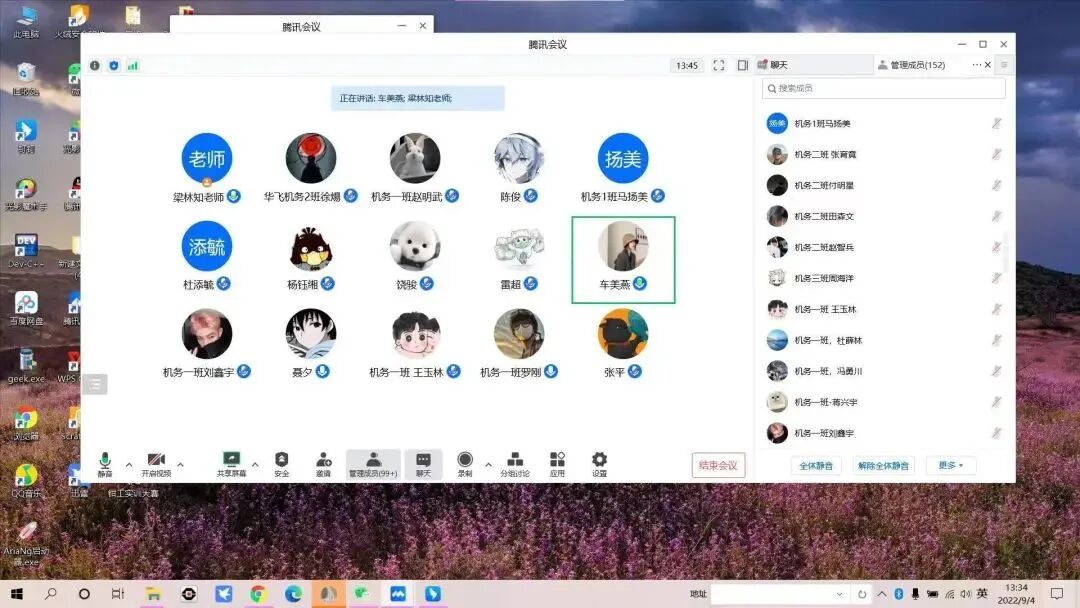Viewport: 1080px width, 608px height.
Task: Click the 邀请 invite members icon
Action: 323,464
